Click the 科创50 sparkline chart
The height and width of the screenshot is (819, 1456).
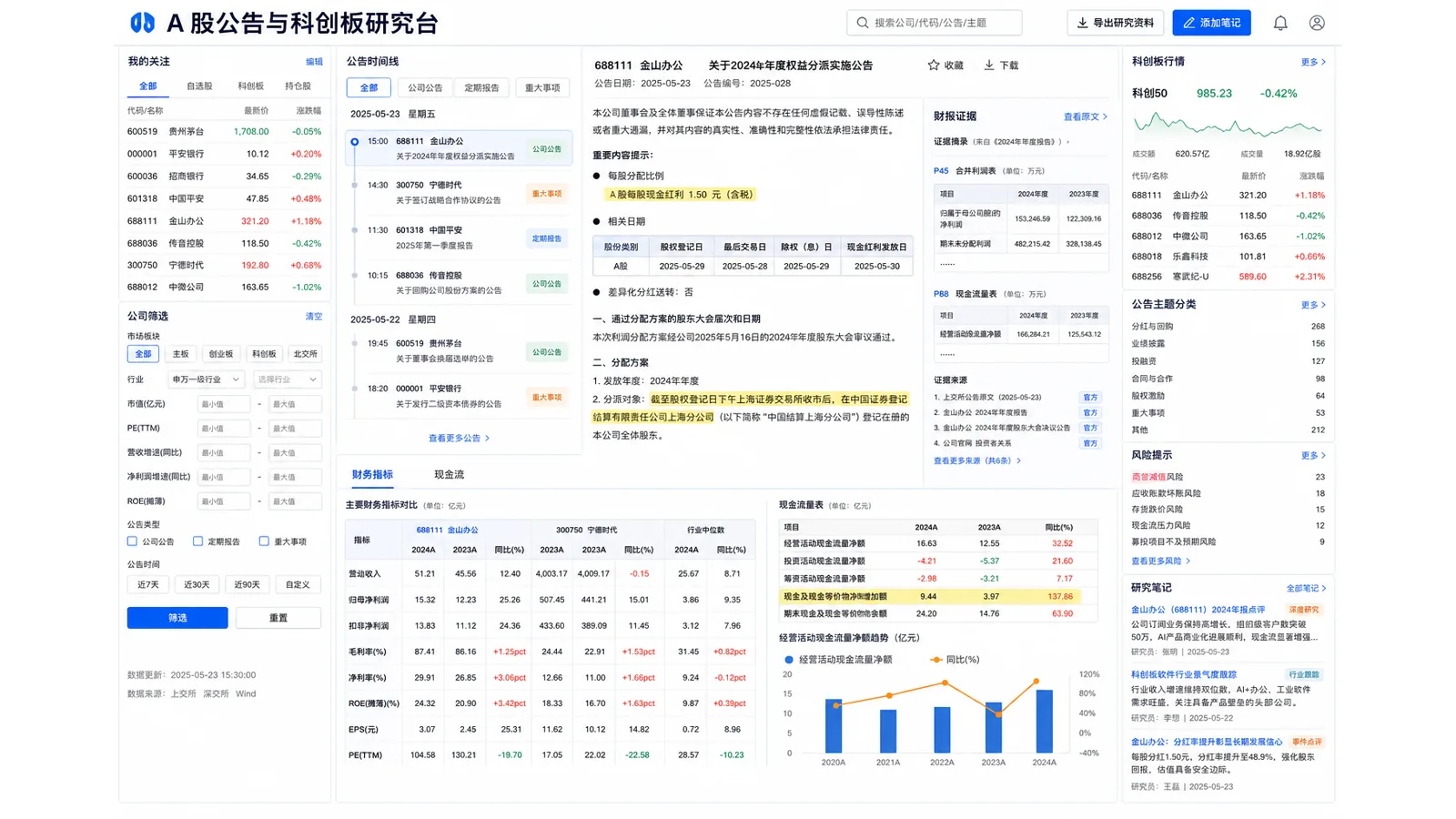coord(1227,125)
